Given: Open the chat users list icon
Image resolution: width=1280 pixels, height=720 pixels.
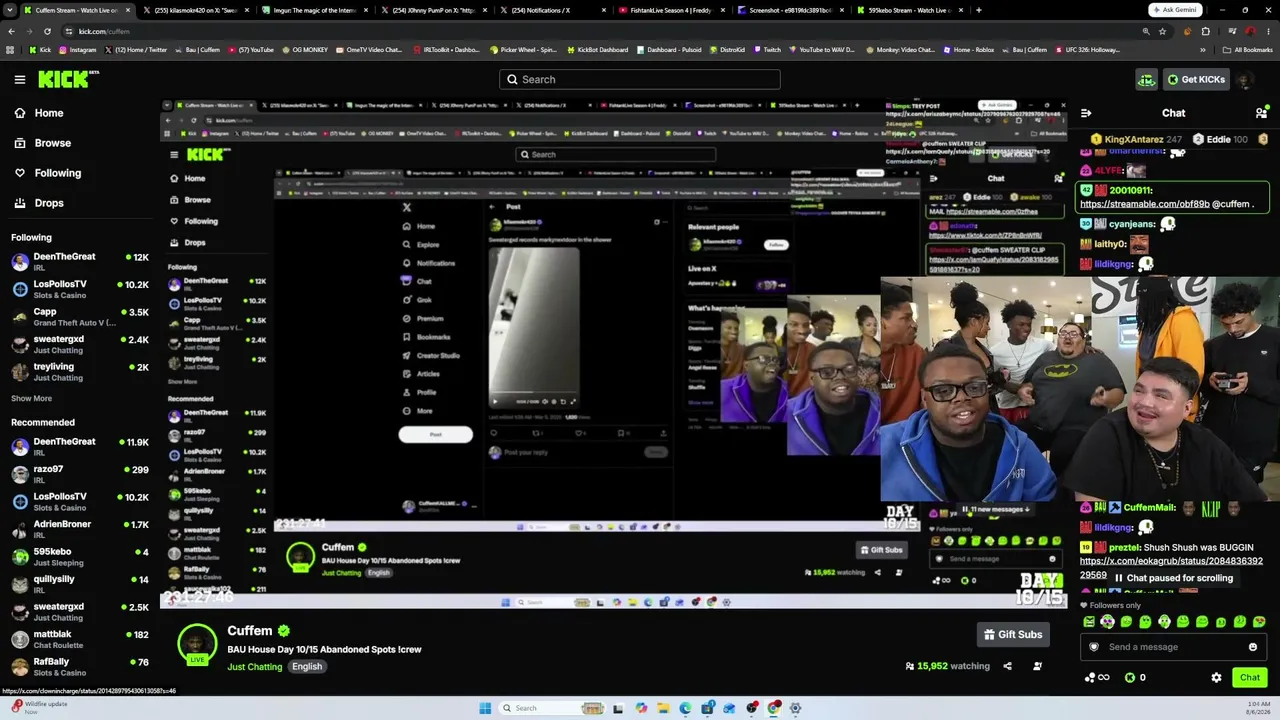Looking at the screenshot, I should [x=1261, y=113].
